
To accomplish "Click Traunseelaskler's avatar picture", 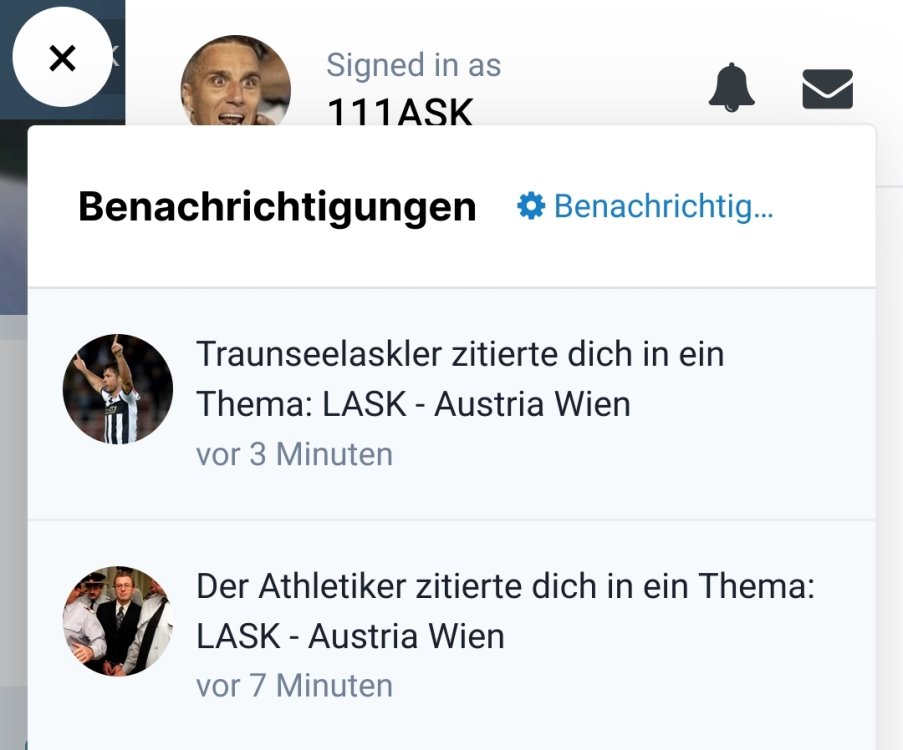I will coord(118,389).
